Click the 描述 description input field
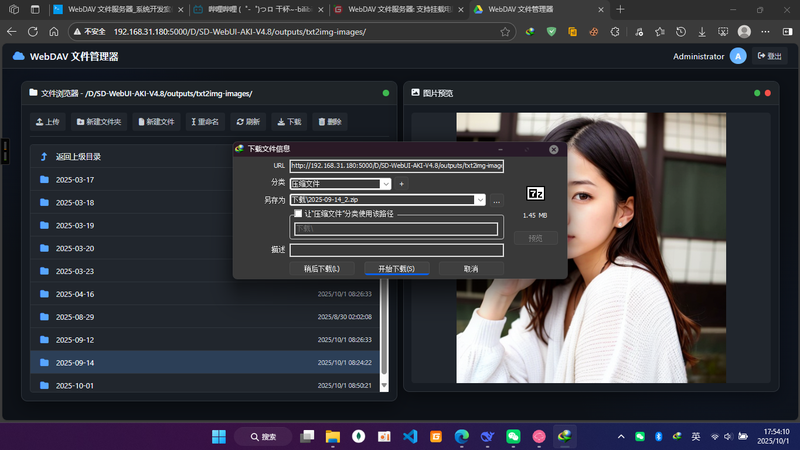Viewport: 800px width, 450px height. (x=396, y=250)
